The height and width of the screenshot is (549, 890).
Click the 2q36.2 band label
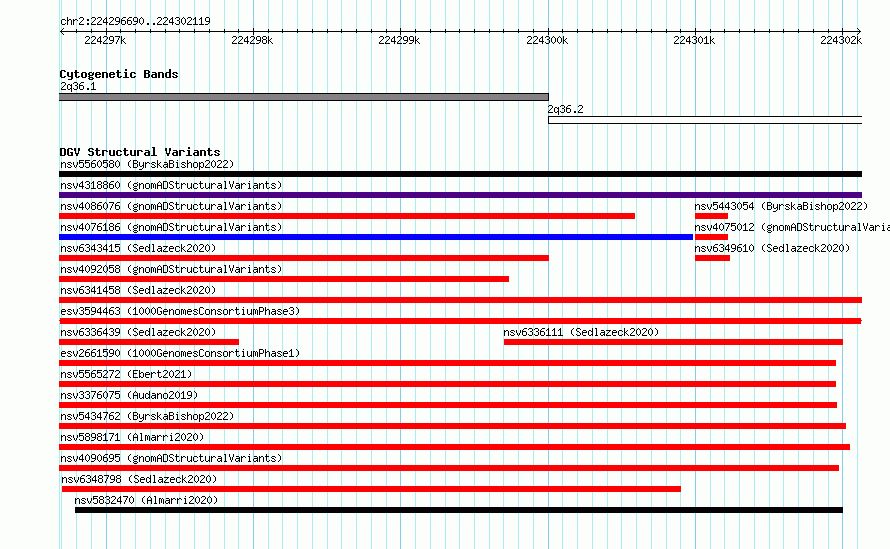pyautogui.click(x=565, y=109)
